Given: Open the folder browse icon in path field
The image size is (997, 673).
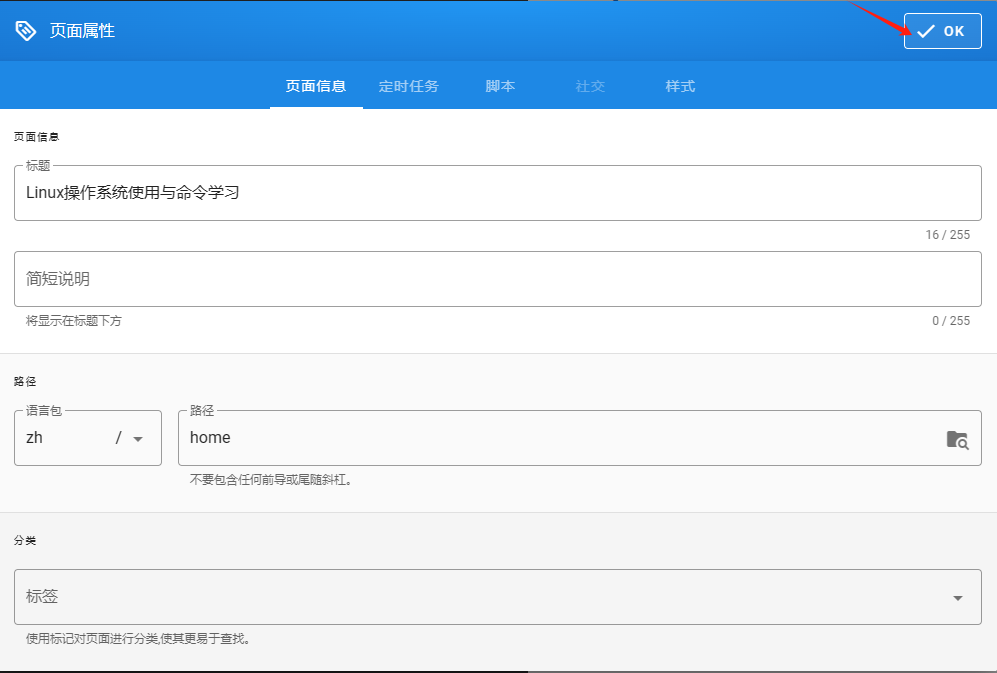Looking at the screenshot, I should (957, 439).
